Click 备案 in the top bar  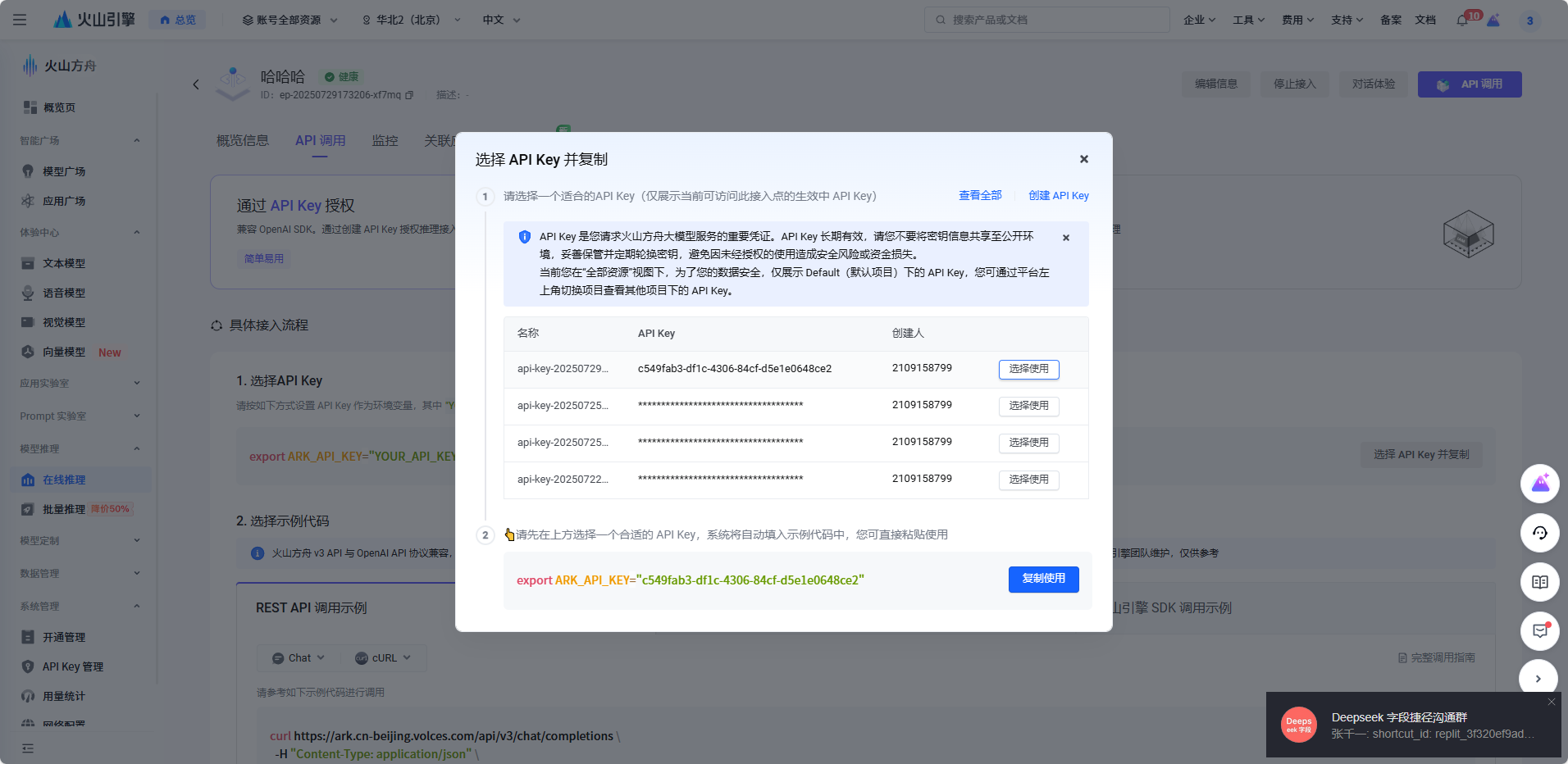[x=1391, y=20]
